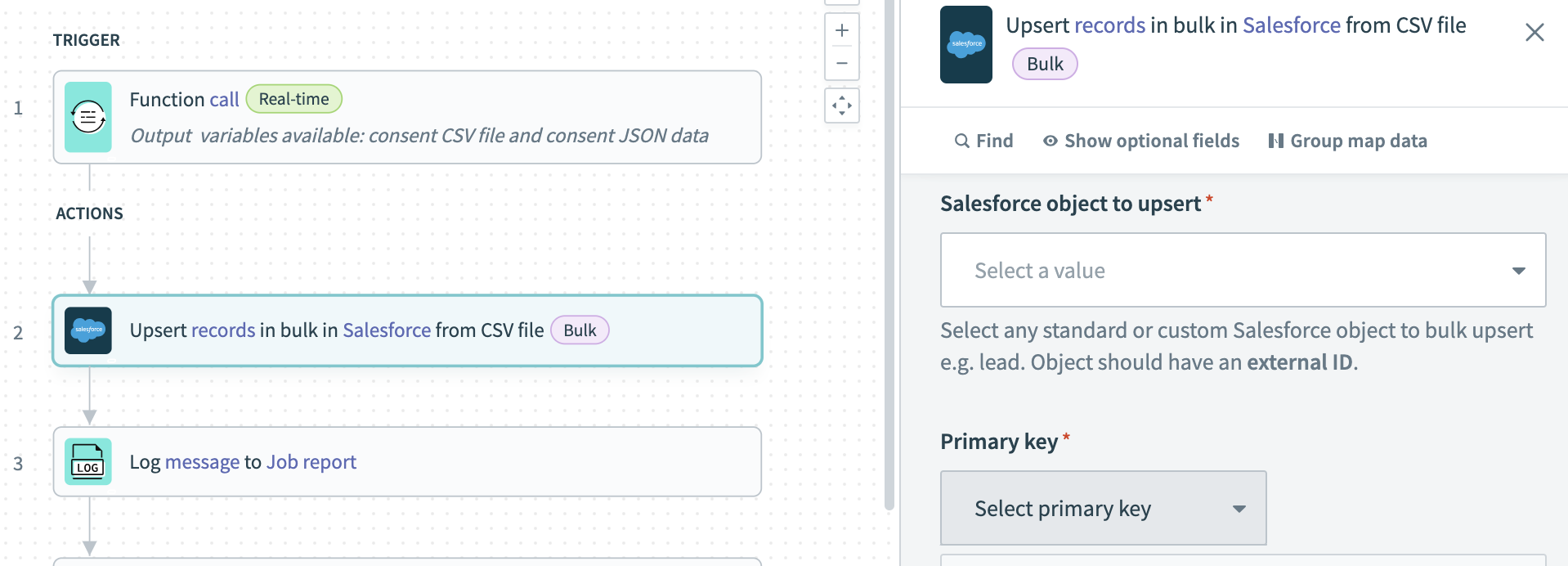
Task: Zoom in on the recipe canvas
Action: click(842, 31)
